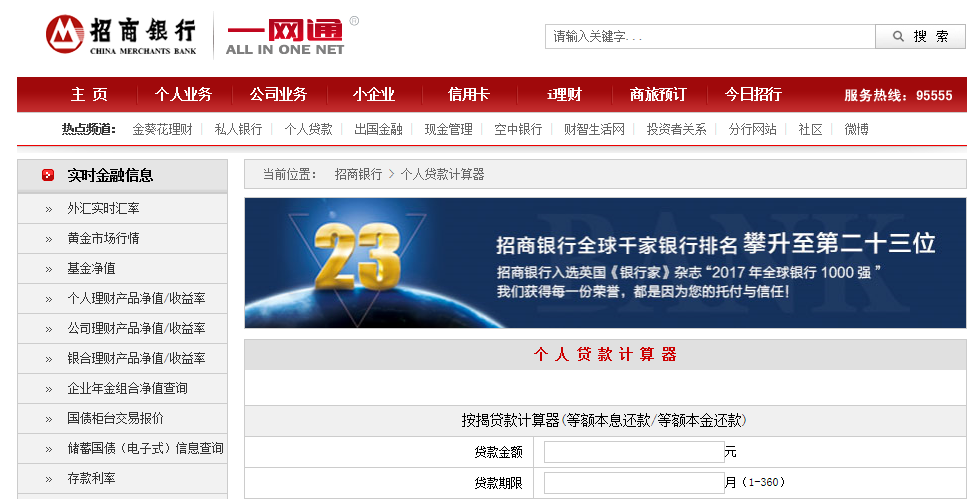Viewport: 969px width, 499px height.
Task: Open 国债柜台交易报价 in sidebar
Action: click(x=116, y=419)
